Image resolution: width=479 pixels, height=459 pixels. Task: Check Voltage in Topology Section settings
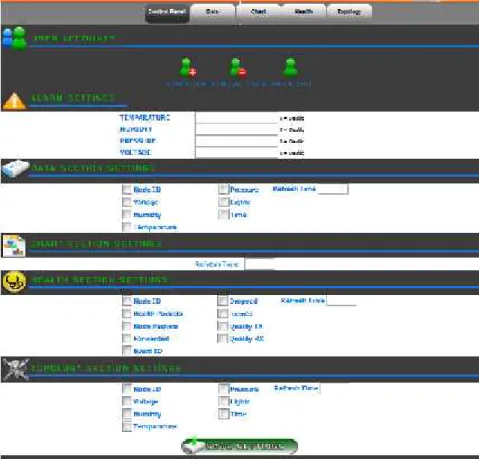tap(127, 401)
